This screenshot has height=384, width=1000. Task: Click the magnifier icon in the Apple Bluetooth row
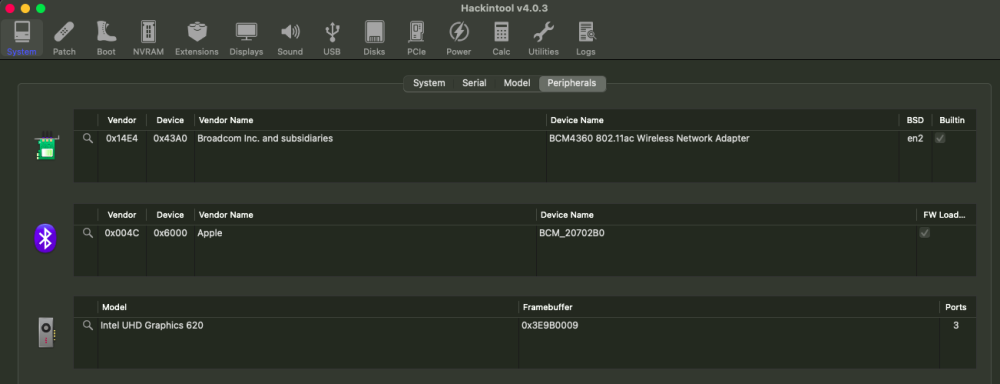tap(88, 233)
